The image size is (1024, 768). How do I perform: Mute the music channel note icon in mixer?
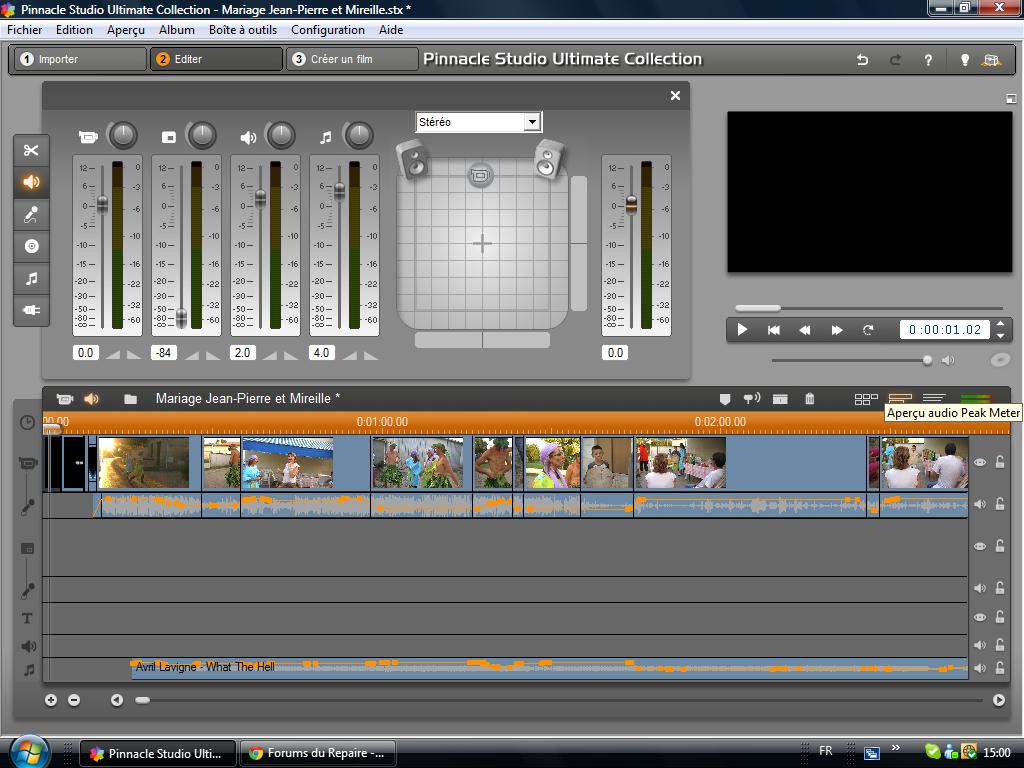pyautogui.click(x=326, y=137)
